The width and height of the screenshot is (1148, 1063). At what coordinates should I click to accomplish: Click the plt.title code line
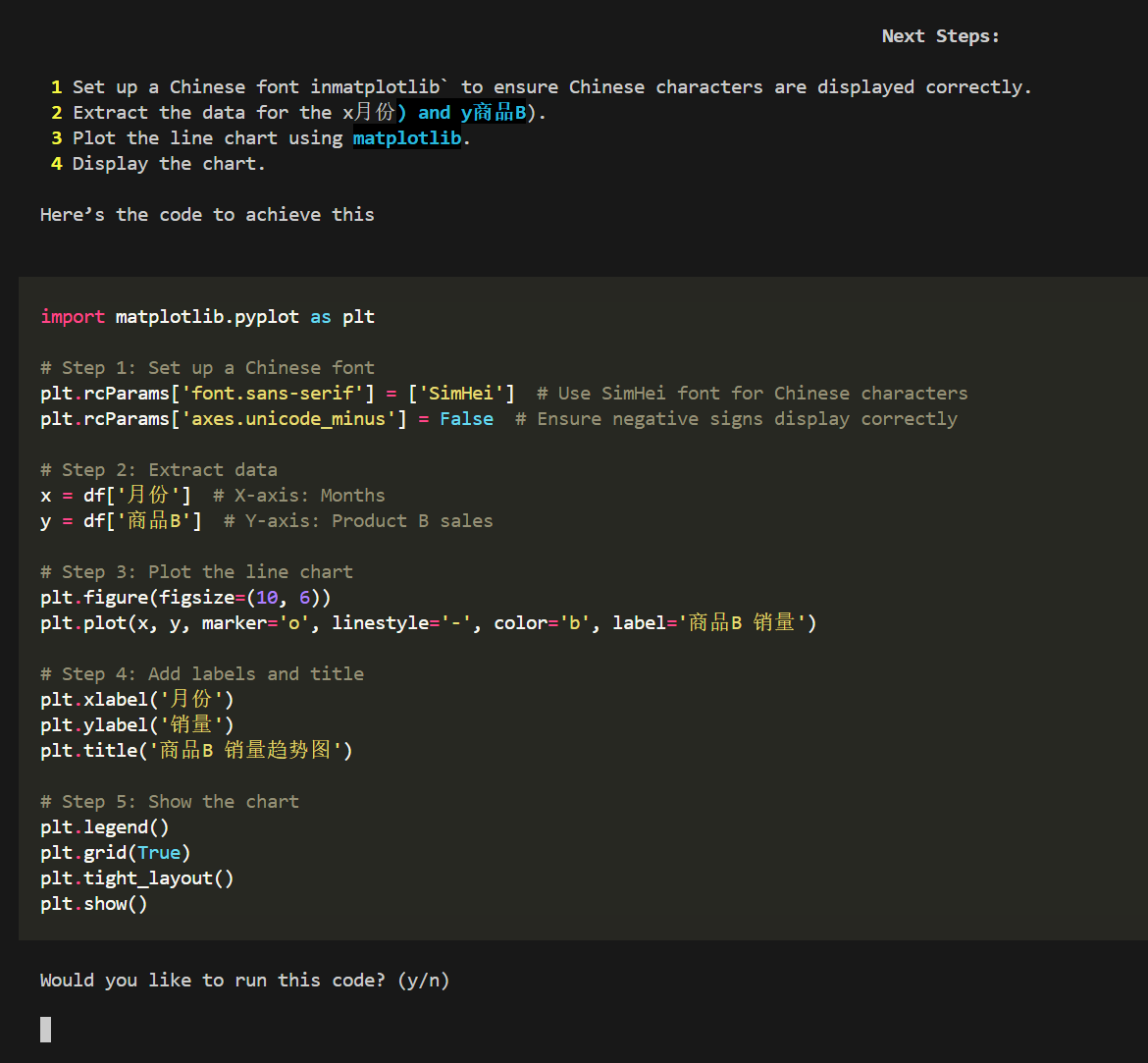pyautogui.click(x=196, y=750)
